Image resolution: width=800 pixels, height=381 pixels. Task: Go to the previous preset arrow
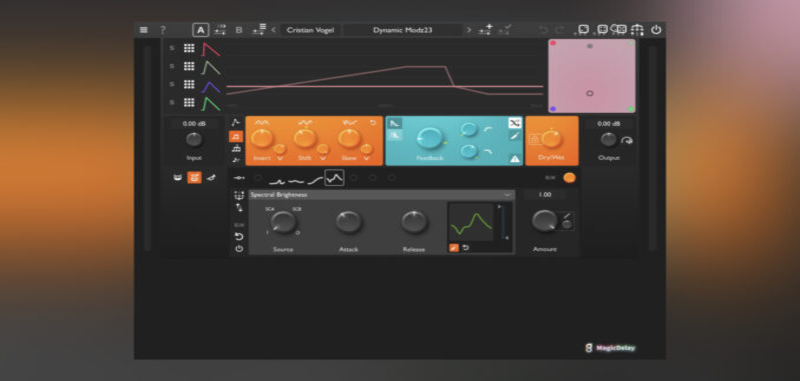pyautogui.click(x=273, y=30)
